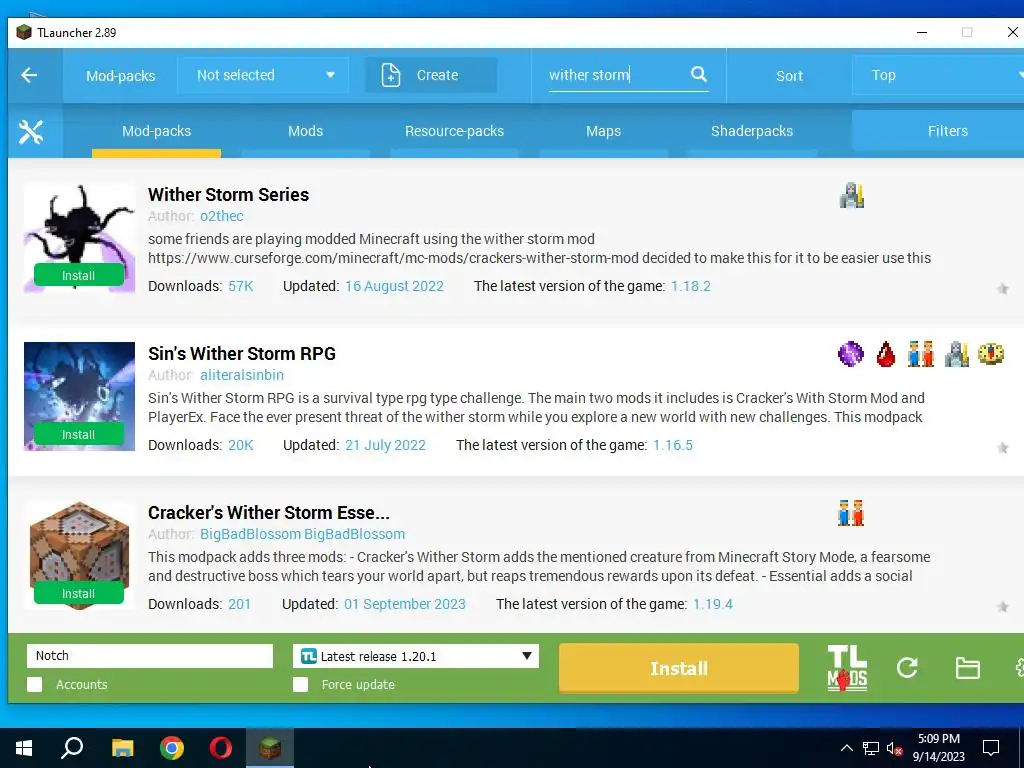Expand the Latest release 1.20.1 version dropdown
Screen dimensions: 1024x768
(x=416, y=656)
